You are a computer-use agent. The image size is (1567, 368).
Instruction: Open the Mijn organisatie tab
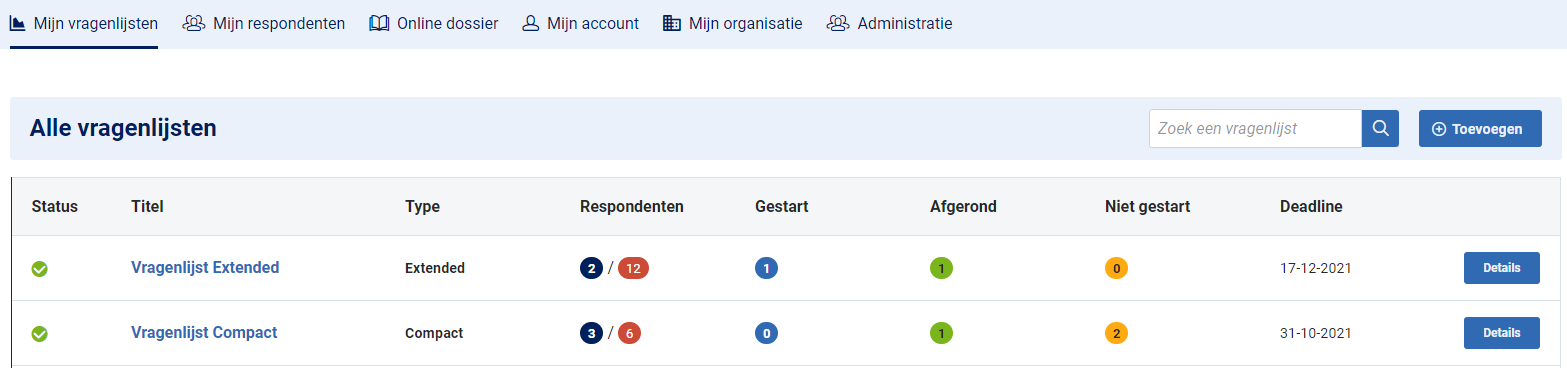pyautogui.click(x=733, y=23)
